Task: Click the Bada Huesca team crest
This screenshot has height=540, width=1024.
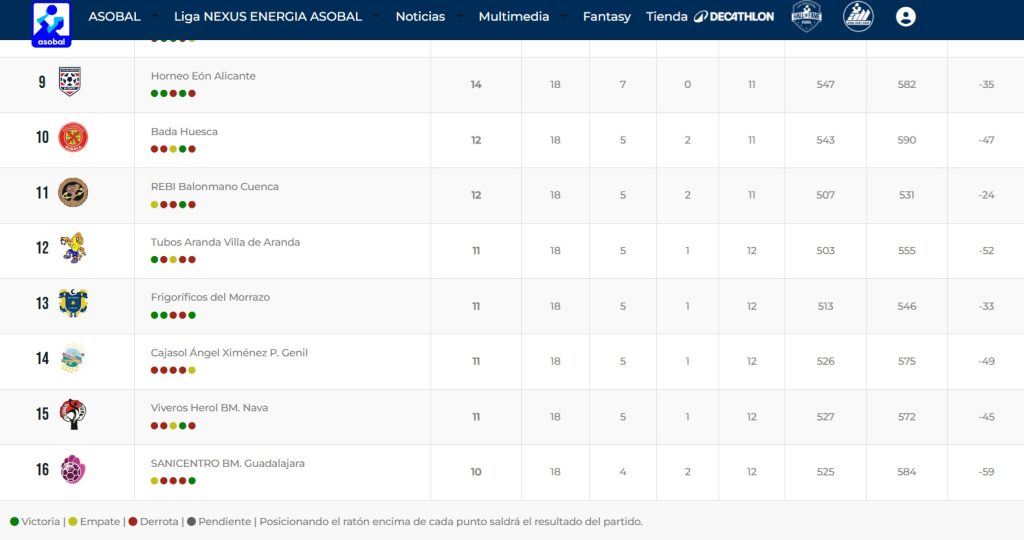Action: point(73,137)
